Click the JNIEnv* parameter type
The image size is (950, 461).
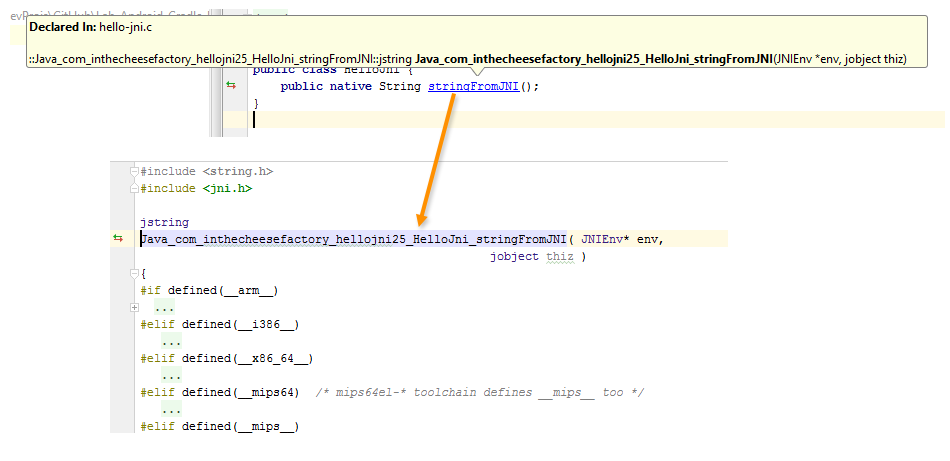tap(605, 239)
